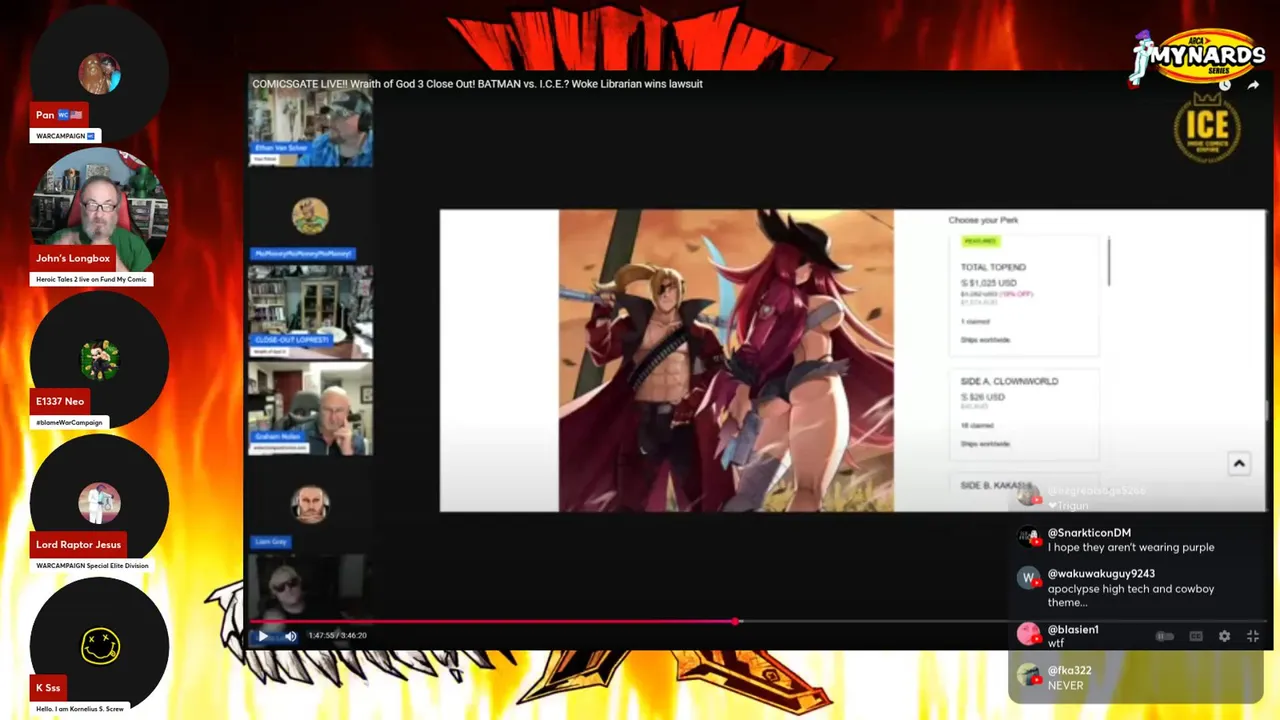The image size is (1280, 720).
Task: Click the comic cover artwork image
Action: [726, 360]
